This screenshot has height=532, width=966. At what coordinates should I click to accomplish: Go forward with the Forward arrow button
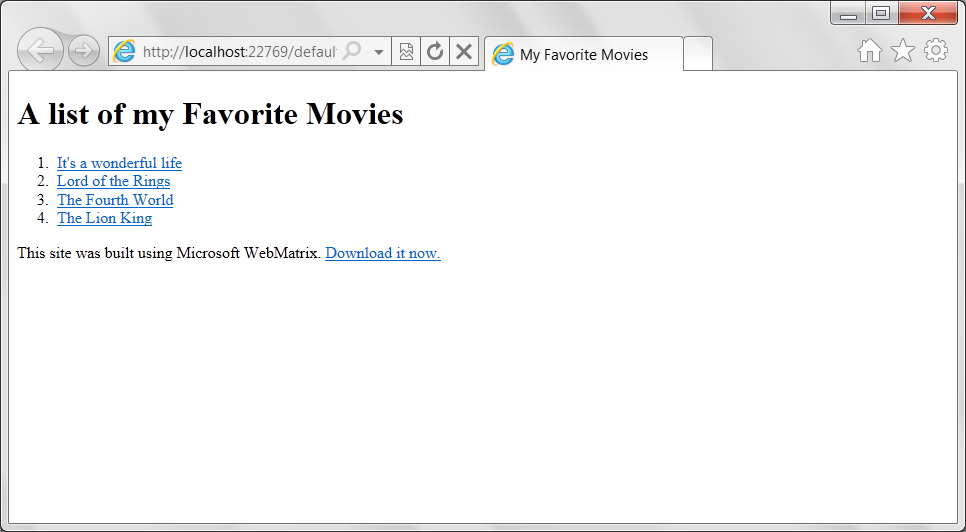pos(84,51)
